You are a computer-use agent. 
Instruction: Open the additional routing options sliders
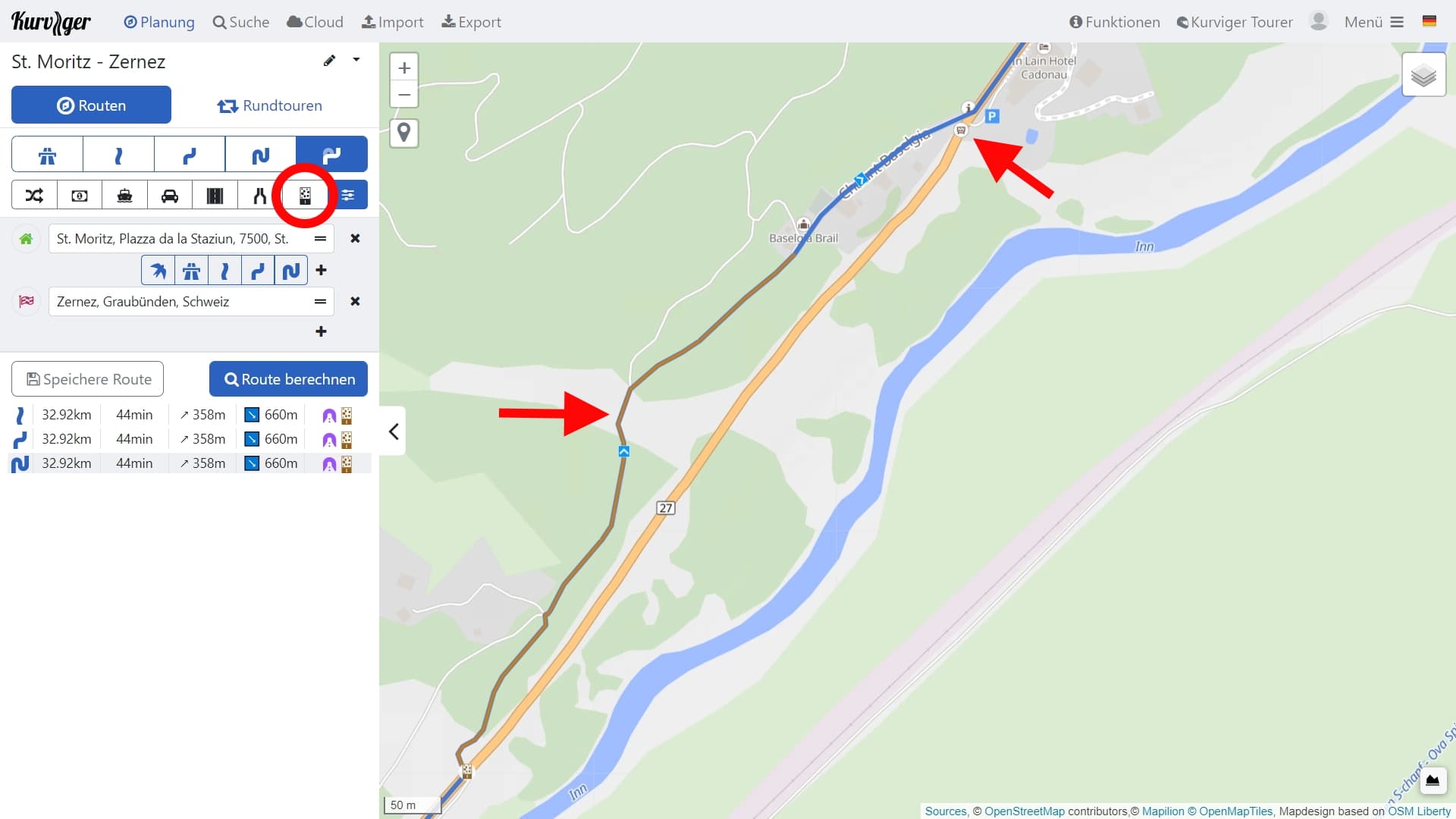pos(347,196)
